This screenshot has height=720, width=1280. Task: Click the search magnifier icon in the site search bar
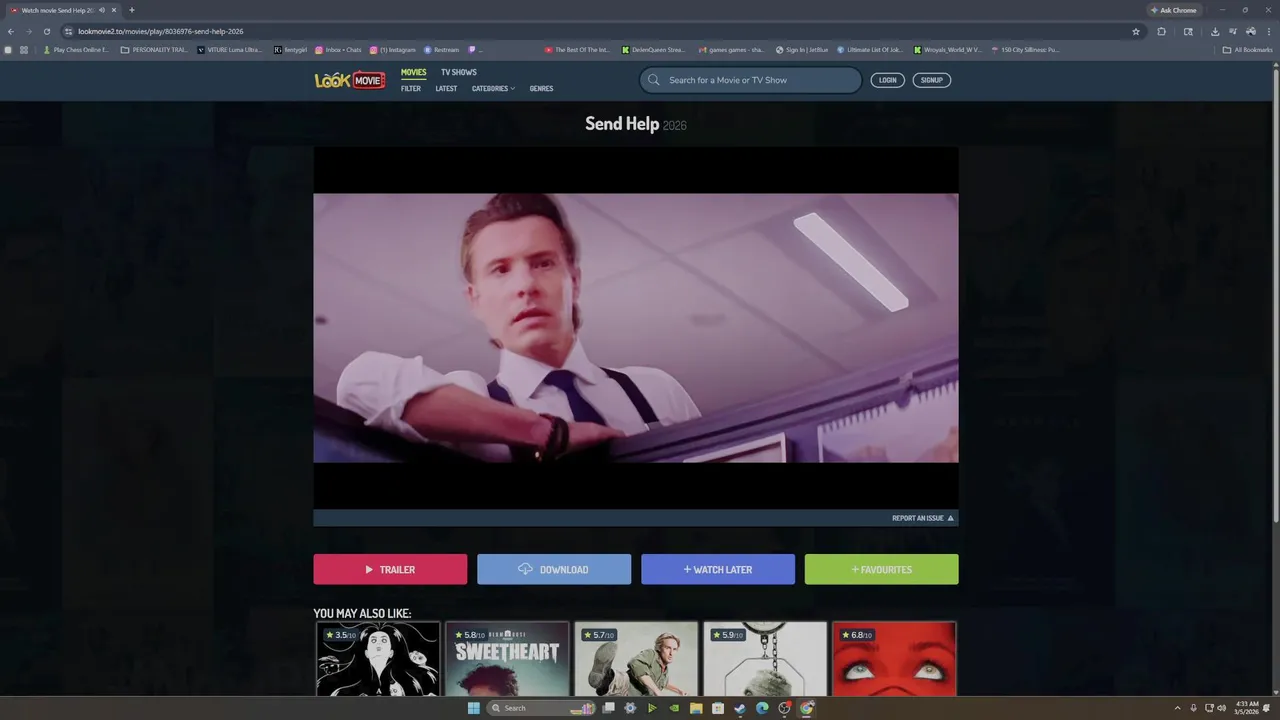[x=654, y=80]
